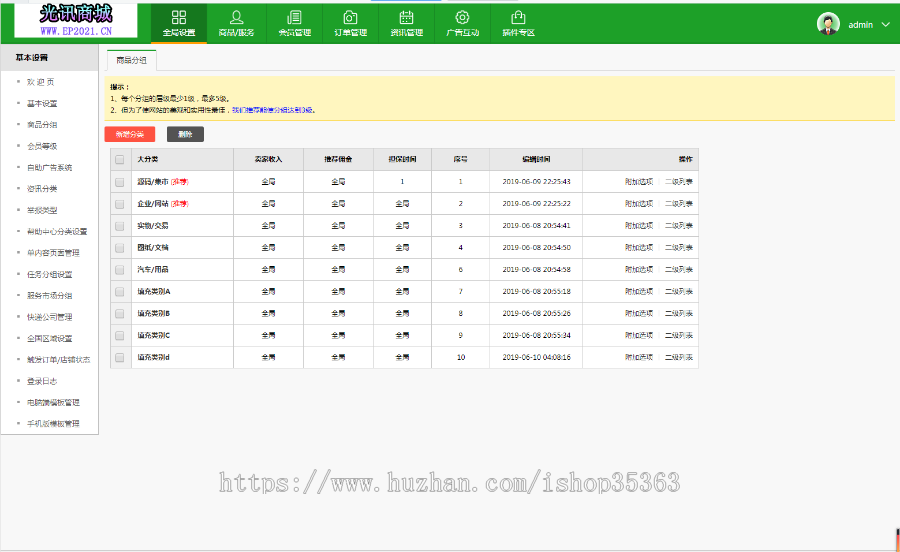Switch to the 商品分组 tab
This screenshot has width=900, height=552.
[x=131, y=61]
